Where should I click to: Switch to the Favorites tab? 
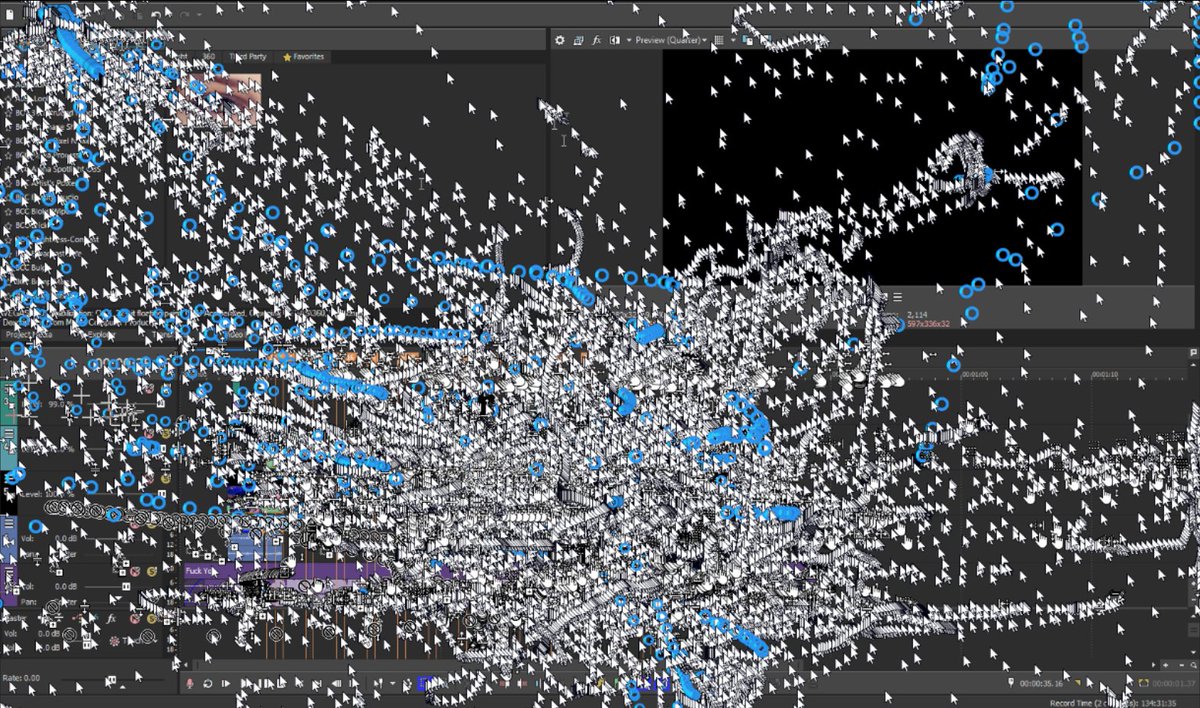coord(304,57)
